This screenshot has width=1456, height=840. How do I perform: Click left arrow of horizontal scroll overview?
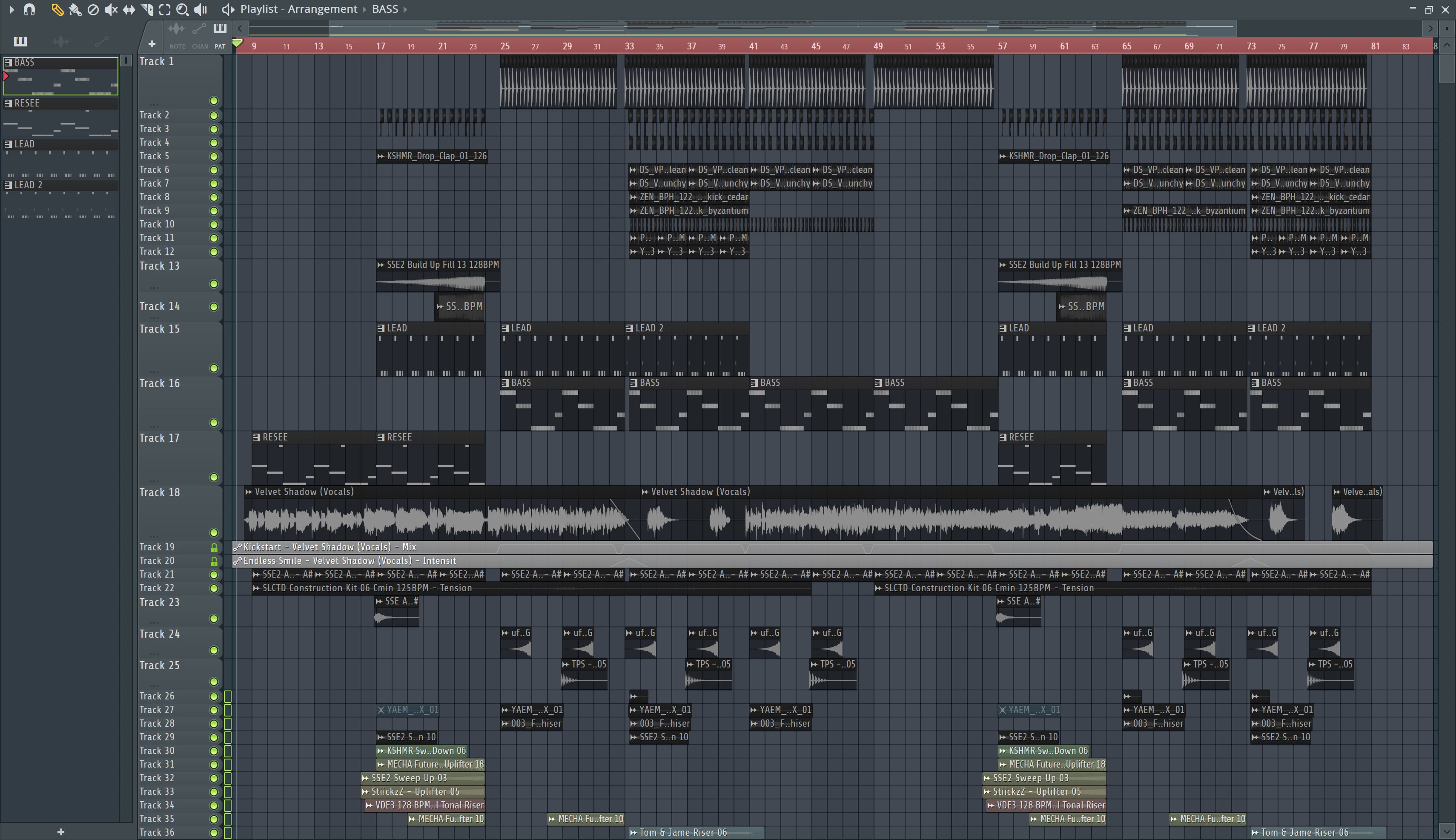[x=240, y=28]
